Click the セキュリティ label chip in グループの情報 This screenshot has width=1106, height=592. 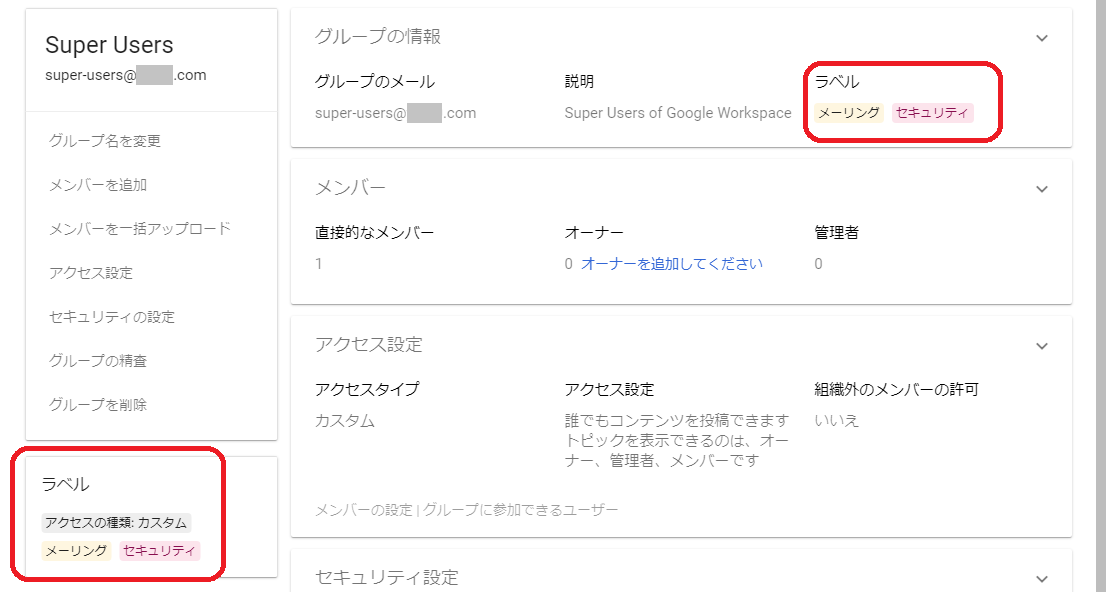coord(932,112)
